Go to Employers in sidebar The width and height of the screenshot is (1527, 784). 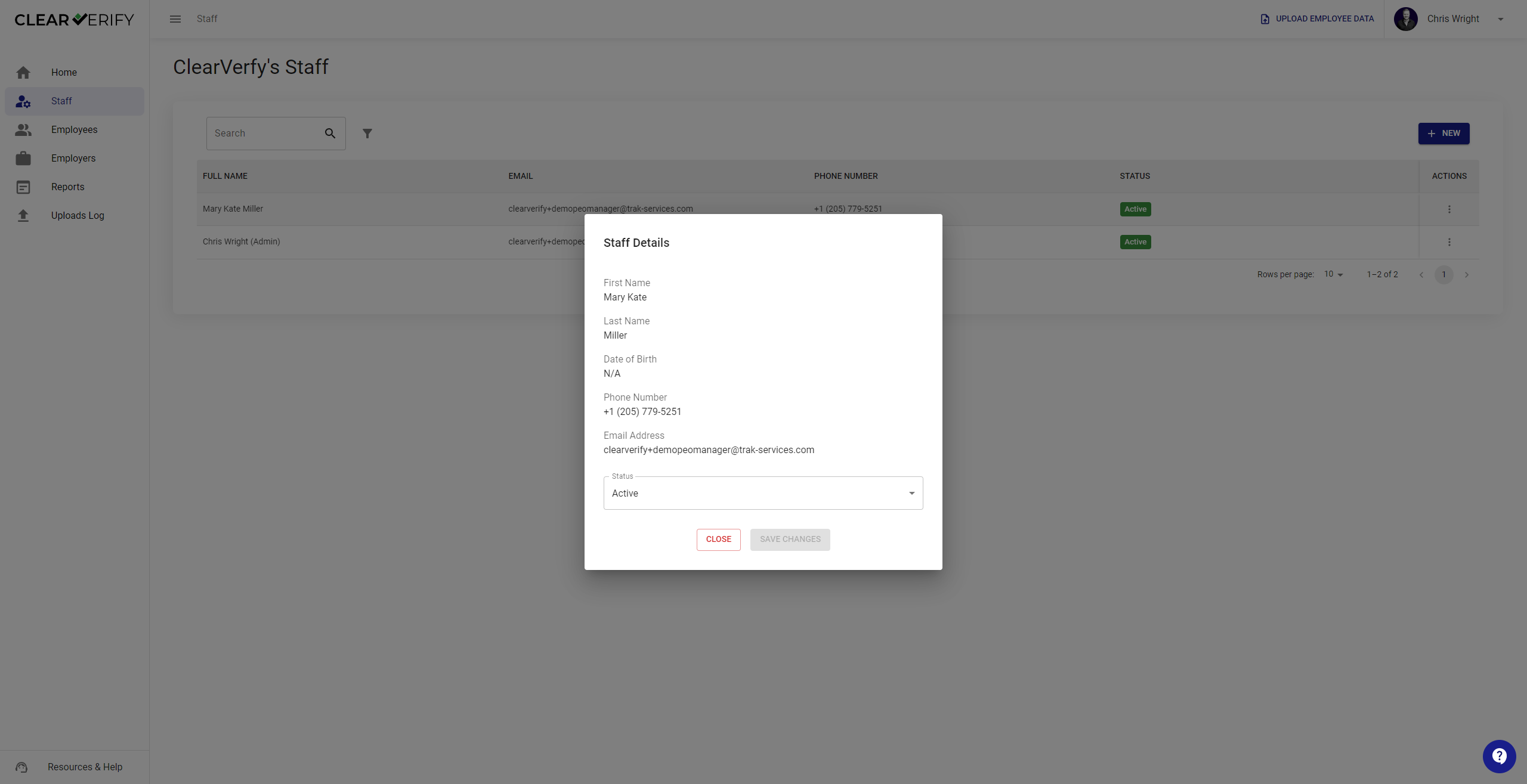(x=75, y=159)
